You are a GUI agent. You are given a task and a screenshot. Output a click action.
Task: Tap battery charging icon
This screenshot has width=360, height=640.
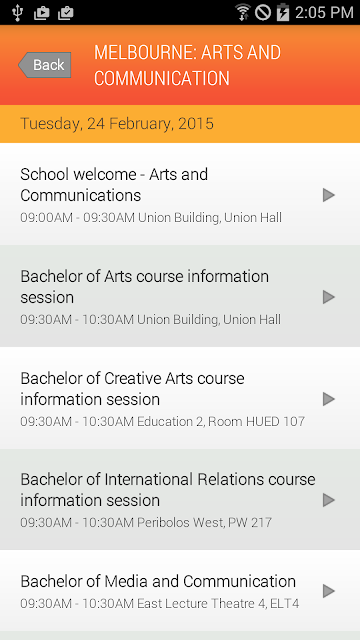point(283,12)
